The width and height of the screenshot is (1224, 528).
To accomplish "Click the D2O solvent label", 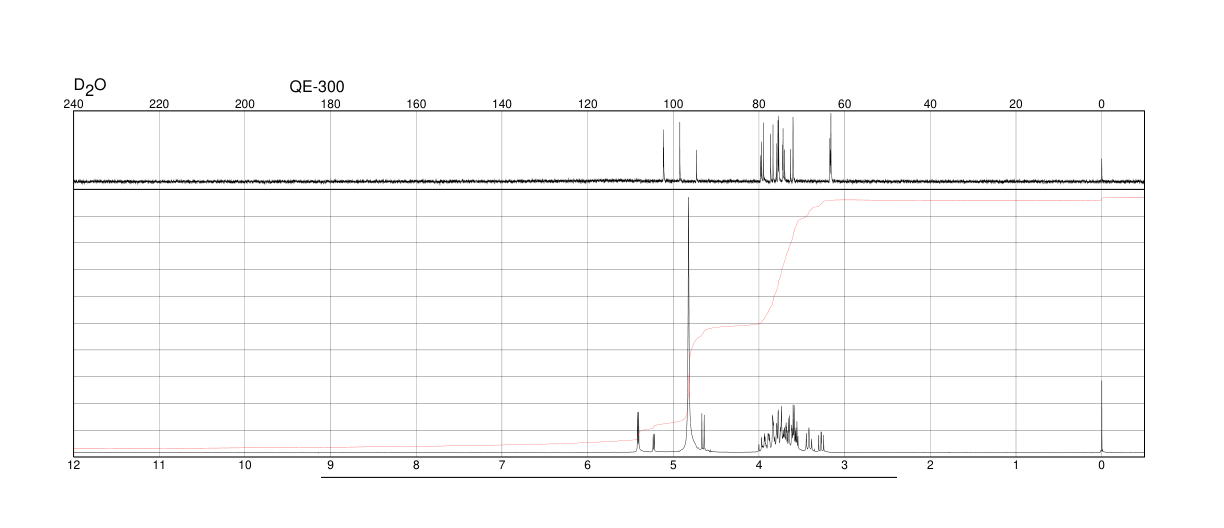I will (90, 86).
